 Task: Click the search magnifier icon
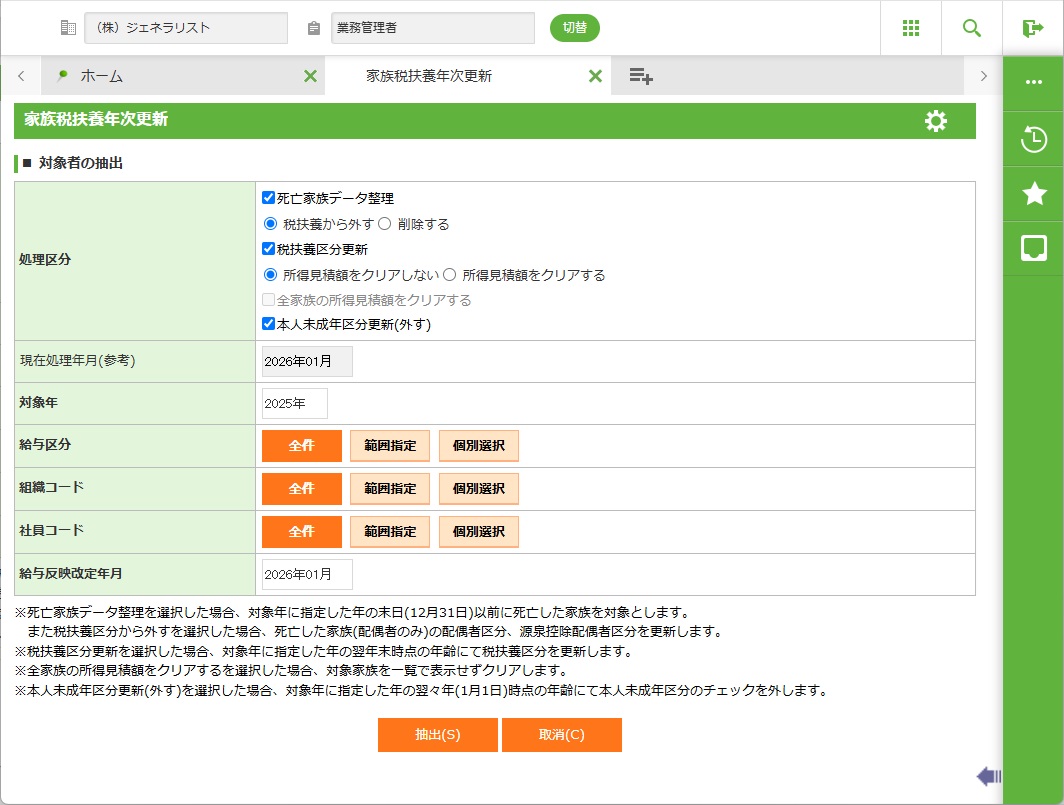tap(971, 28)
